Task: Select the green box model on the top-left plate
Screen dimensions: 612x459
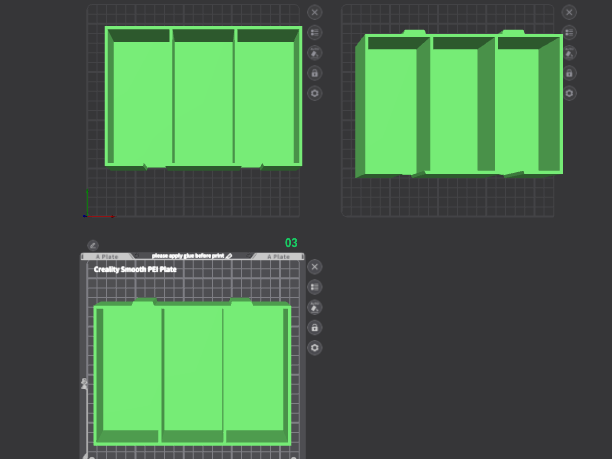Action: point(203,100)
